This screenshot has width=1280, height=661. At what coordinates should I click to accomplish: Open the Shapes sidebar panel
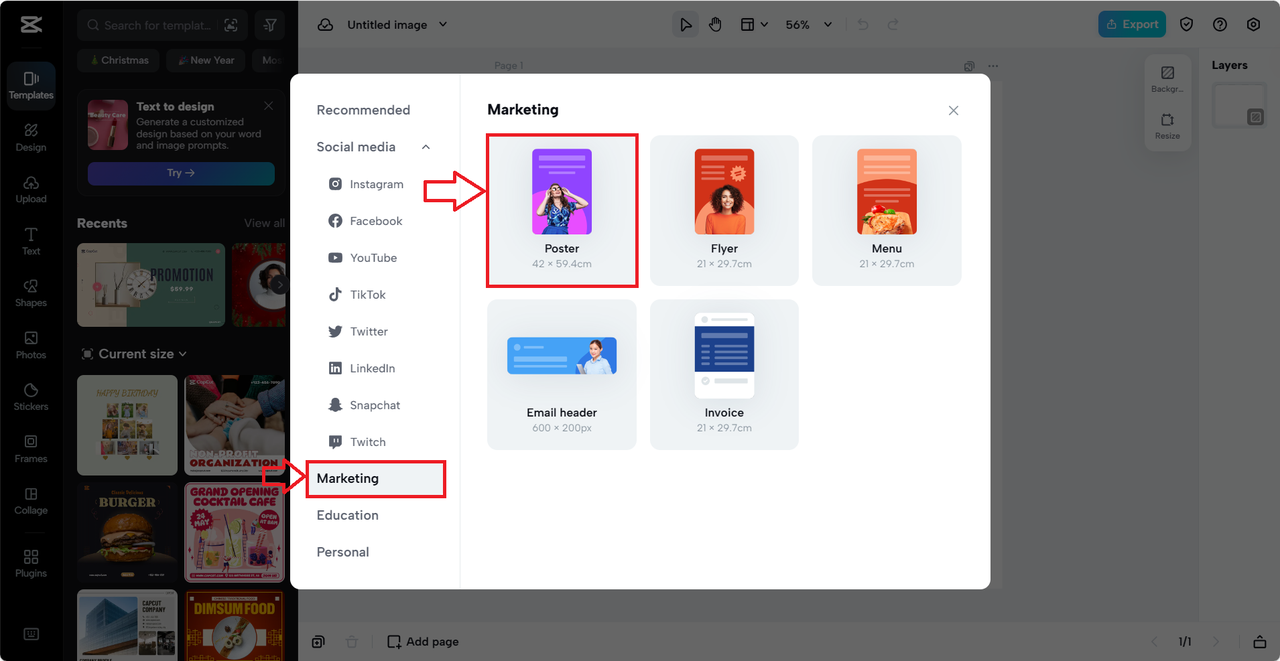pos(31,293)
